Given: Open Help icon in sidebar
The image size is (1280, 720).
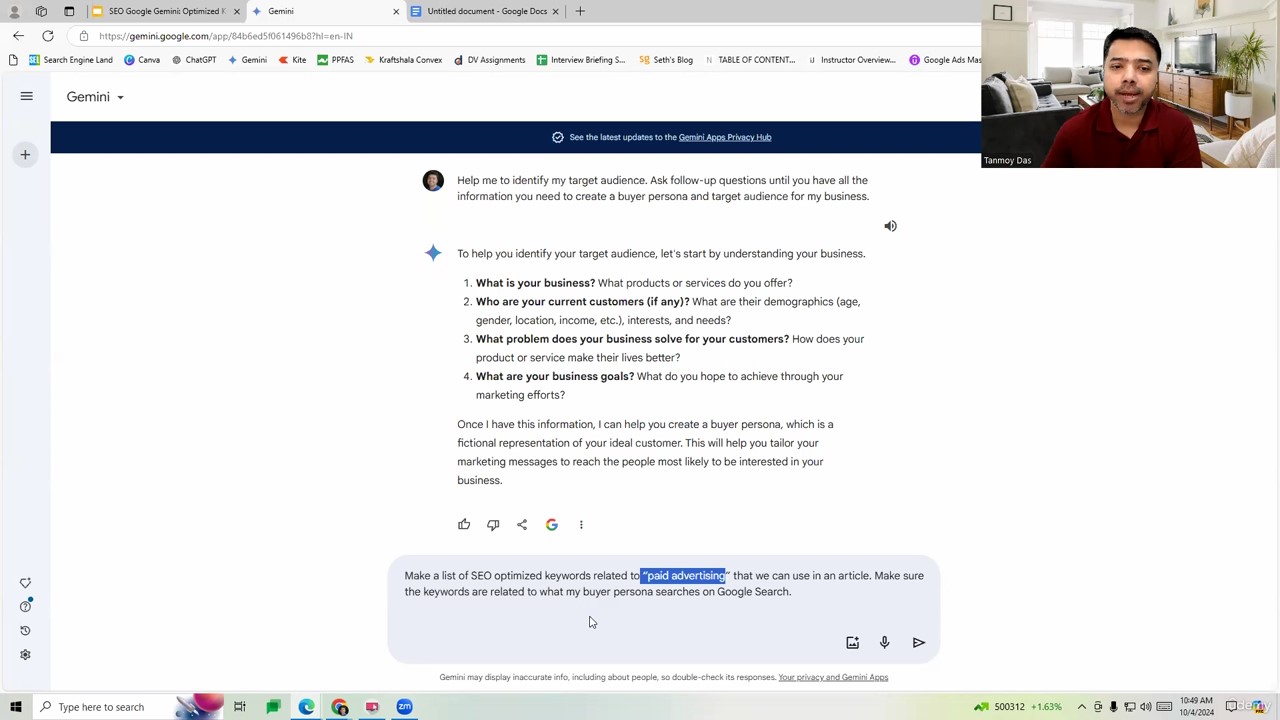Looking at the screenshot, I should (x=25, y=607).
